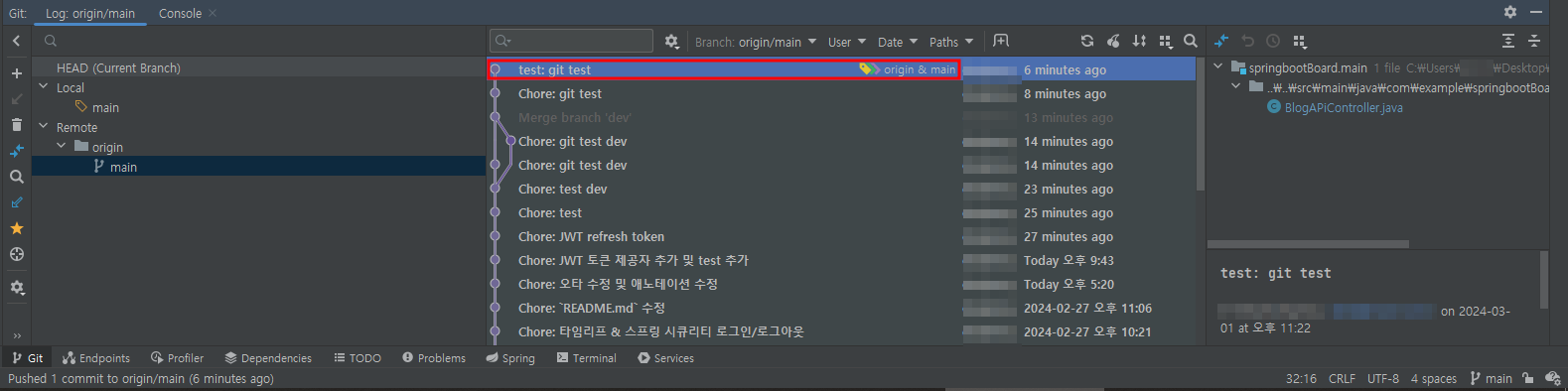Viewport: 1568px width, 391px height.
Task: Show diff for changed file icon
Action: click(x=1221, y=41)
